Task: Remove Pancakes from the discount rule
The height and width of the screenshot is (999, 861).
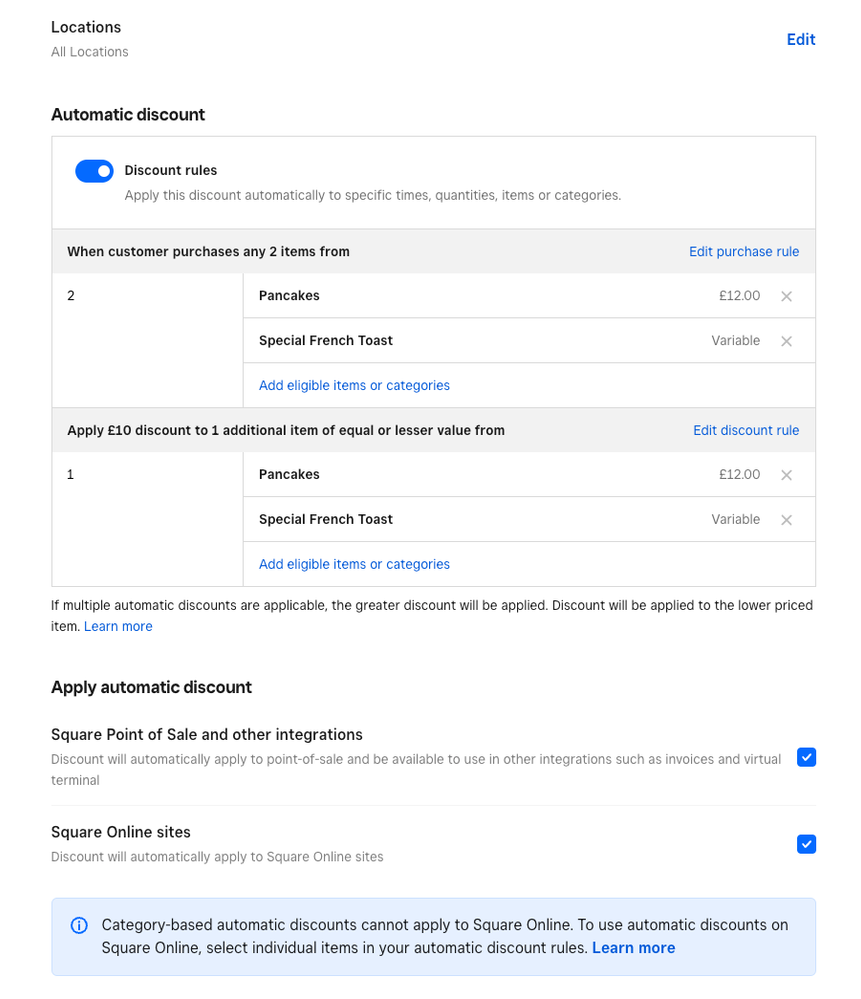Action: (786, 475)
